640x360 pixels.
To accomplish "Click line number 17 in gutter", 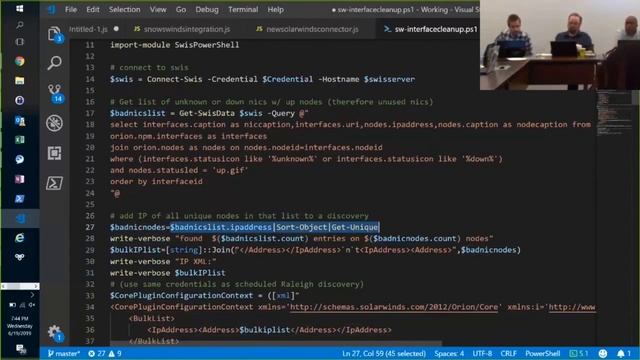I will [90, 113].
